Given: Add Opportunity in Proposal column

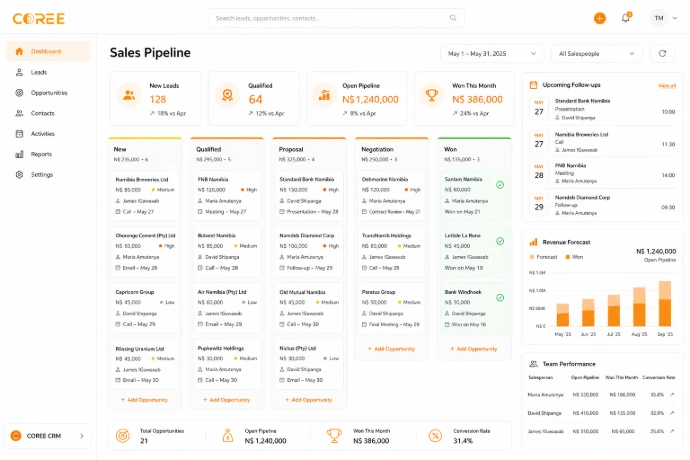Looking at the screenshot, I should coord(309,400).
